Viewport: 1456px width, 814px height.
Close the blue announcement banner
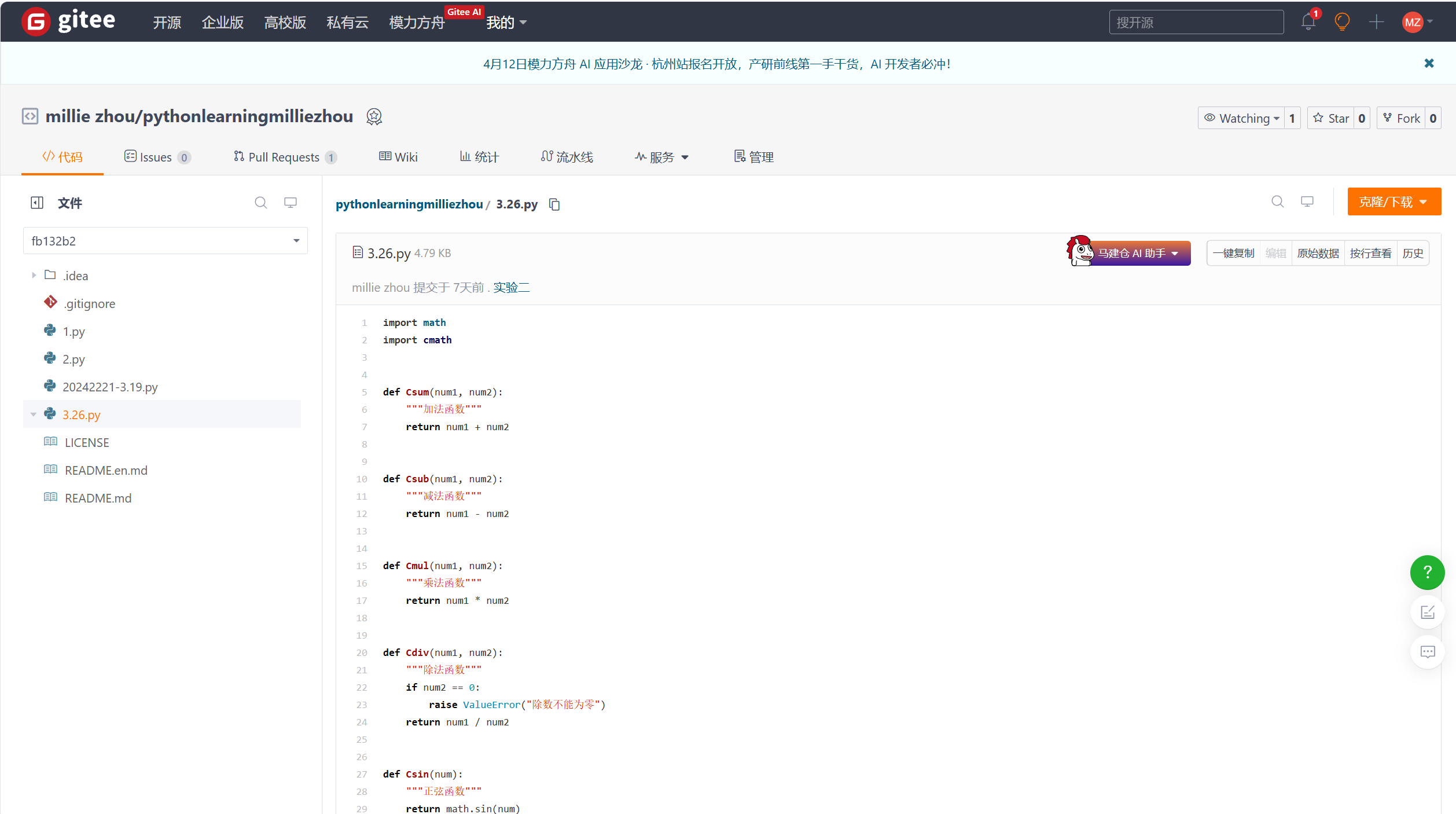click(x=1429, y=64)
